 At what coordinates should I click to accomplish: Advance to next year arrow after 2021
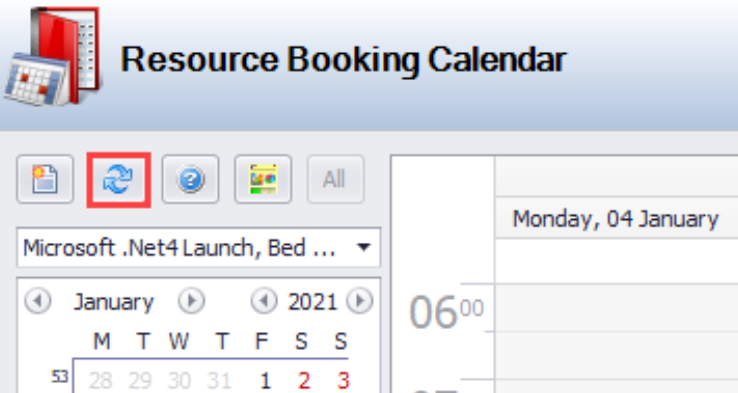360,301
